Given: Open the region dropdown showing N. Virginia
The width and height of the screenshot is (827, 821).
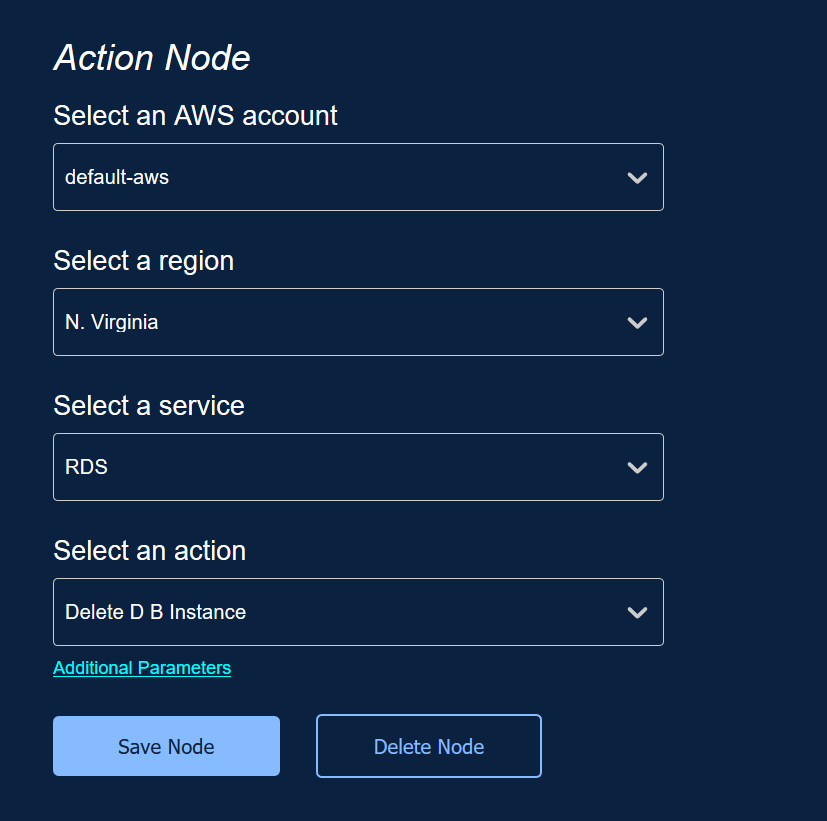Looking at the screenshot, I should pyautogui.click(x=358, y=322).
